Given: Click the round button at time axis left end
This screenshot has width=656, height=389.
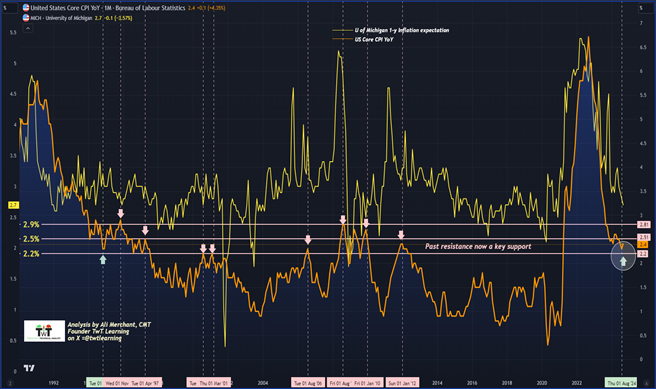Looking at the screenshot, I should pos(10,383).
